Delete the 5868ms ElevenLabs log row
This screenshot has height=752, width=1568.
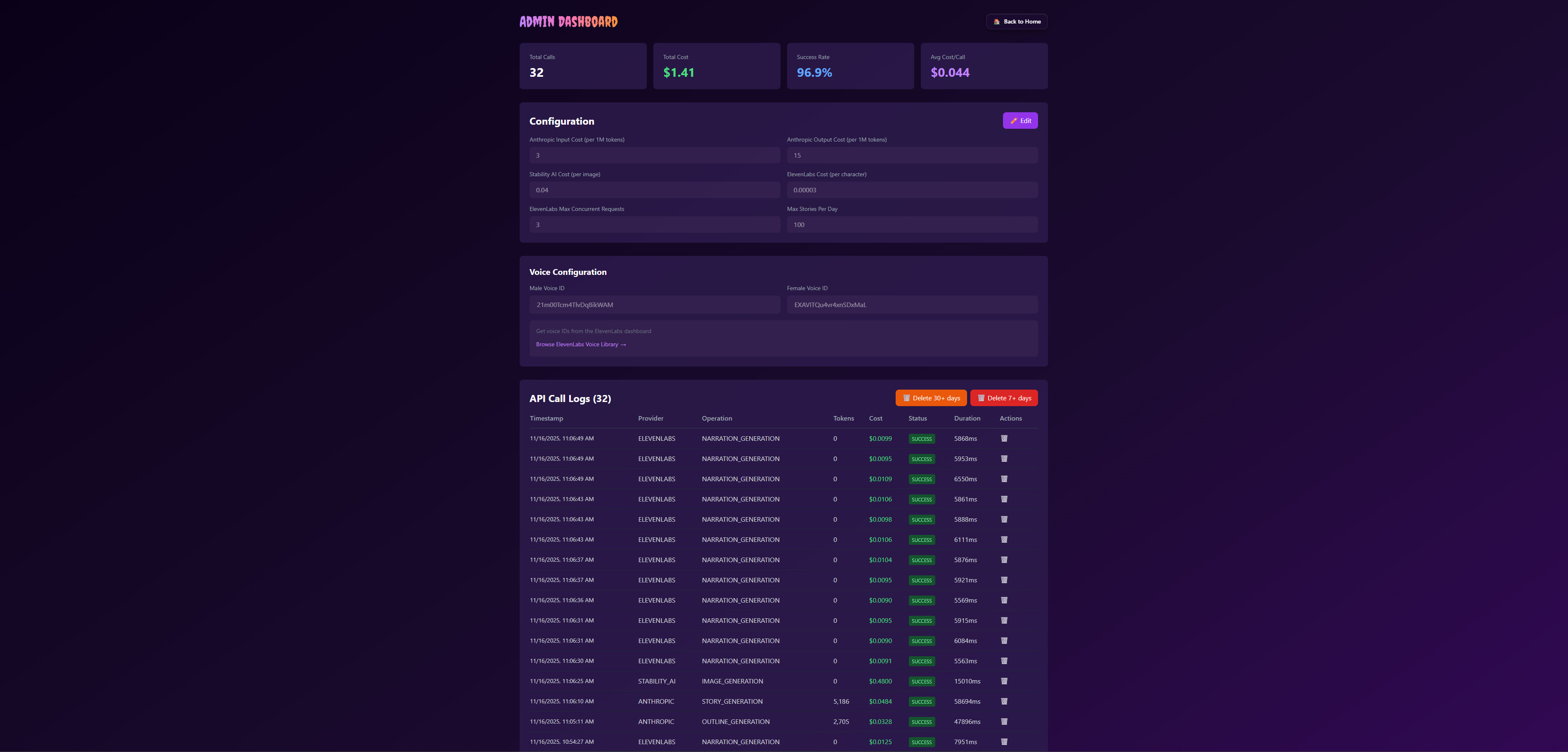tap(1004, 438)
